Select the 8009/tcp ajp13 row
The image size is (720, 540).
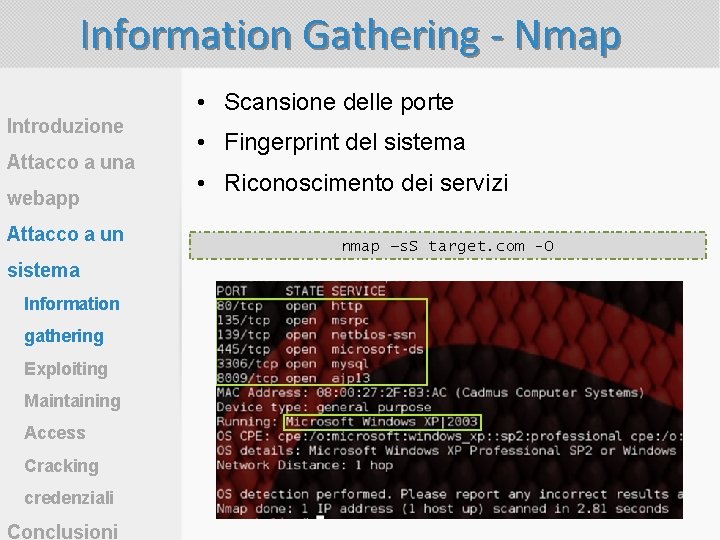[293, 378]
